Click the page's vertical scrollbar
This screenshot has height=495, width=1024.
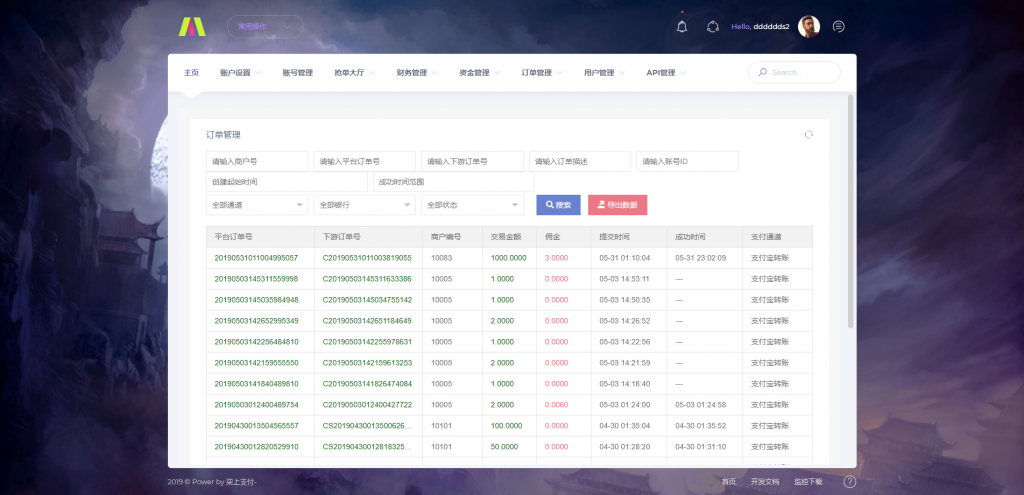(851, 210)
